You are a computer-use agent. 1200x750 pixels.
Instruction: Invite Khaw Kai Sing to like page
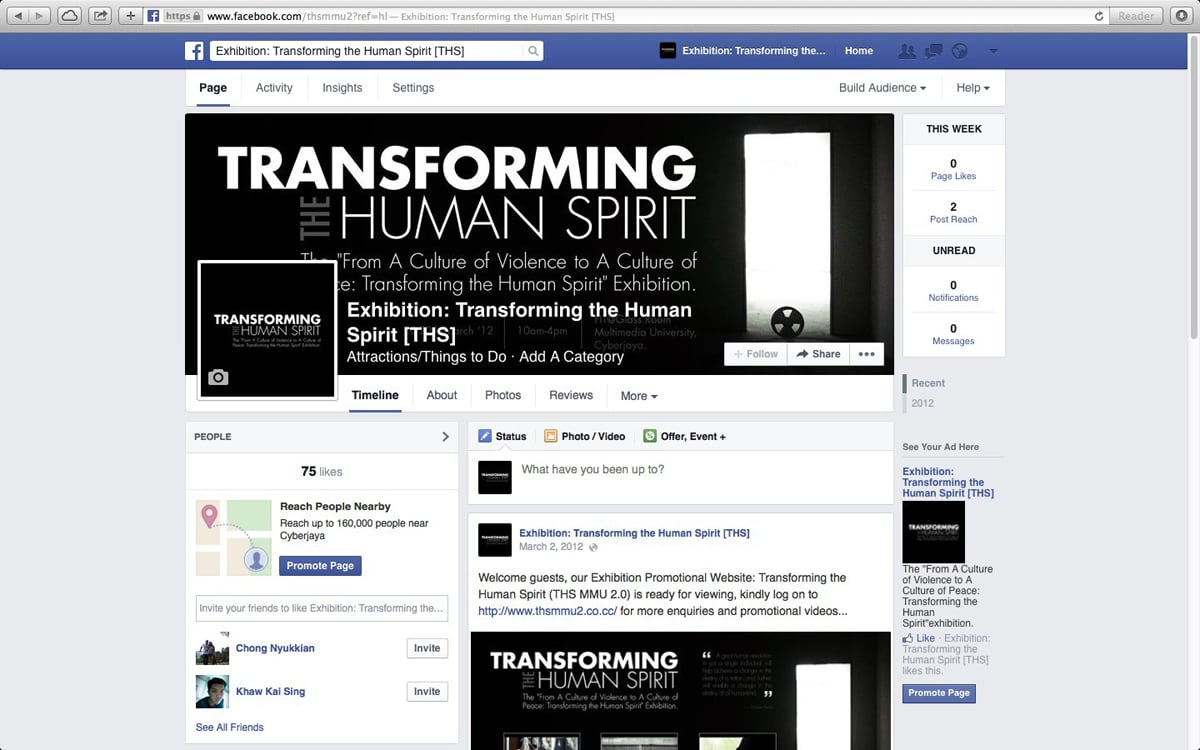(x=427, y=691)
